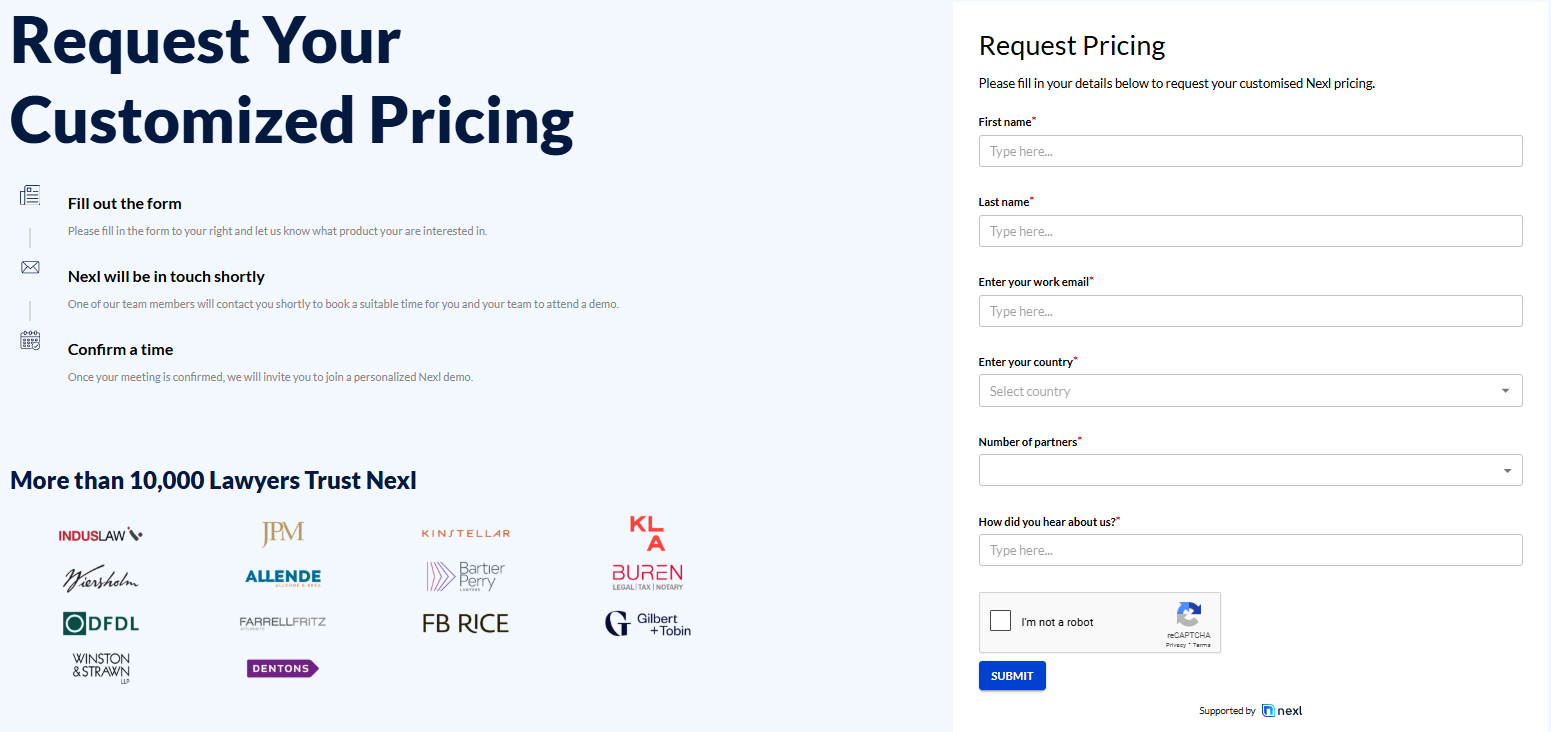Click the reCAPTCHA badge logo
Viewport: 1551px width, 732px height.
[x=1189, y=615]
